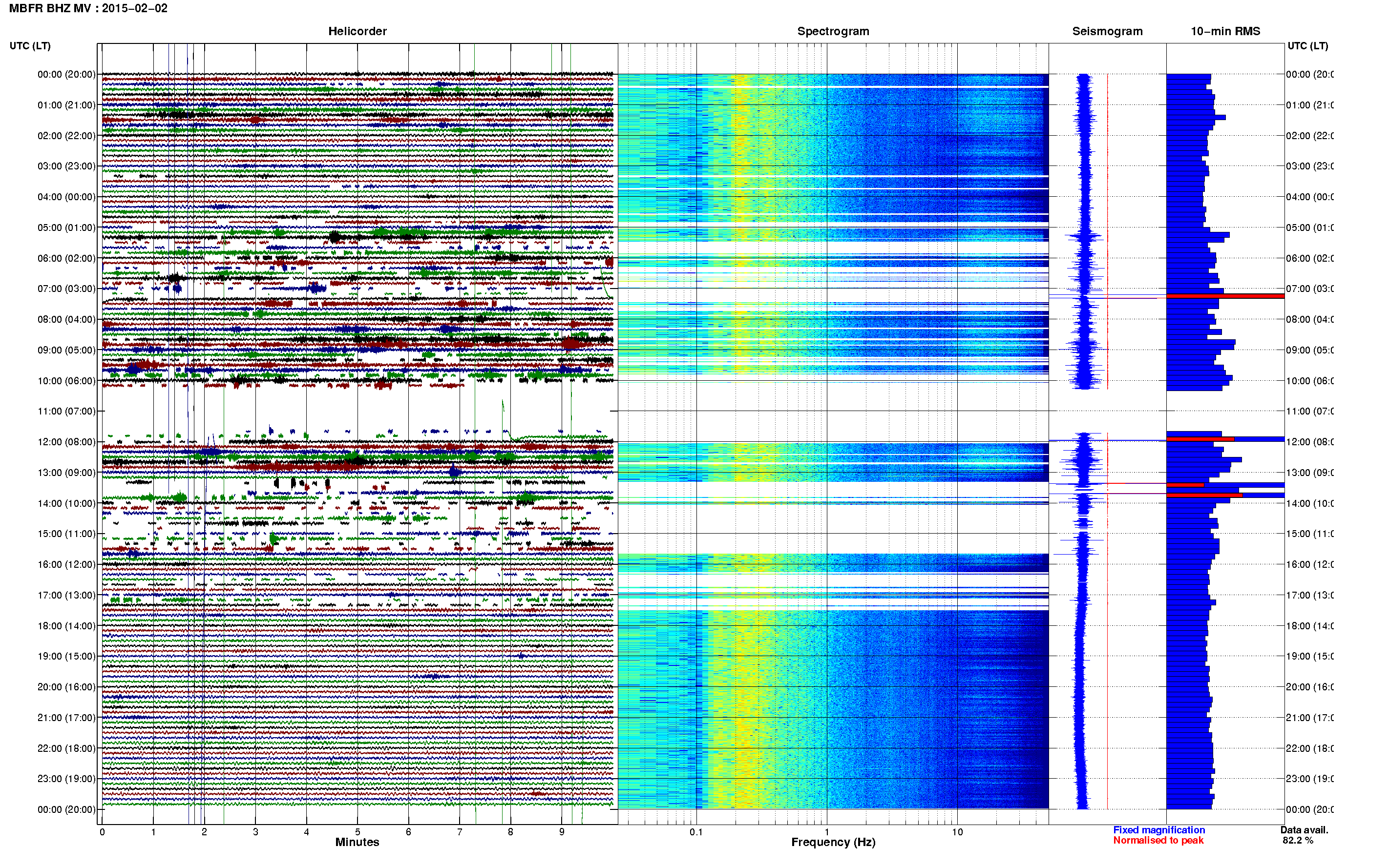Viewport: 1389px width, 868px height.
Task: Click the red "Normalised to peak" legend text
Action: [x=1158, y=841]
